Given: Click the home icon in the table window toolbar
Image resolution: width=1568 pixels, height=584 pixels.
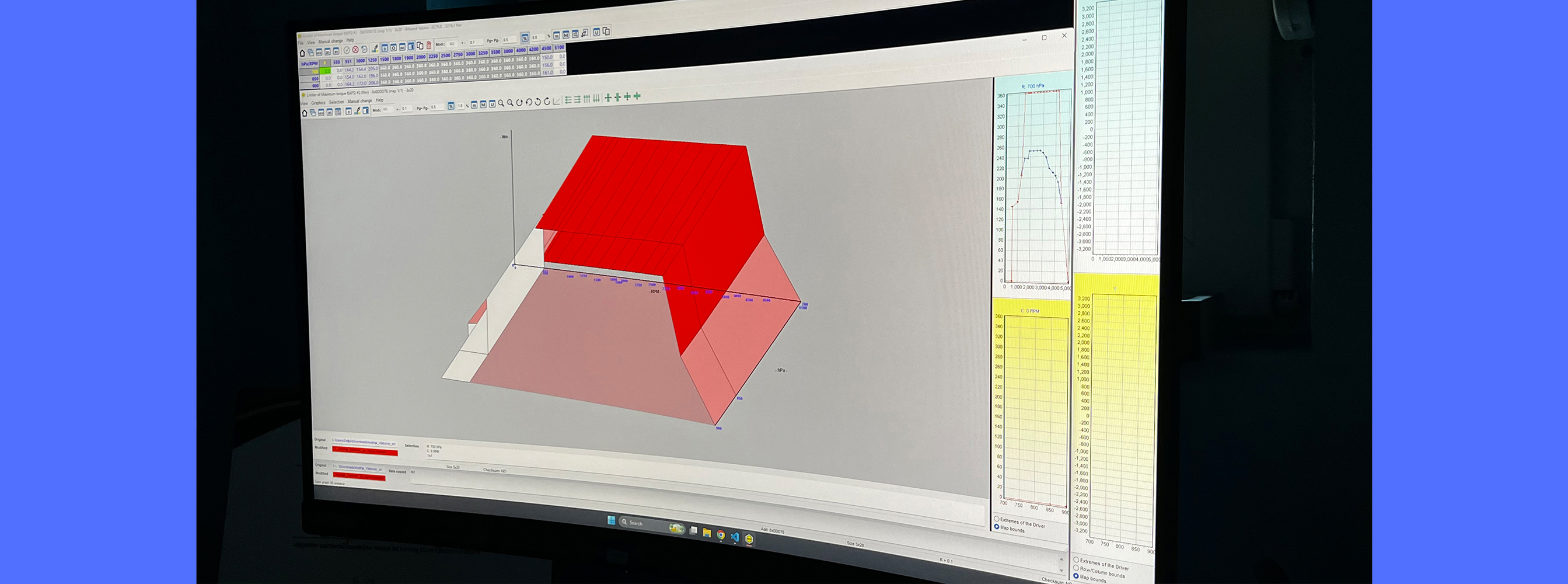Looking at the screenshot, I should coord(302,53).
